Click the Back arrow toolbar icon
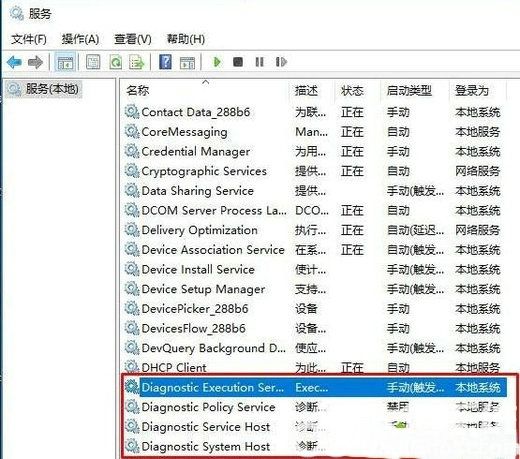The image size is (520, 459). point(14,62)
